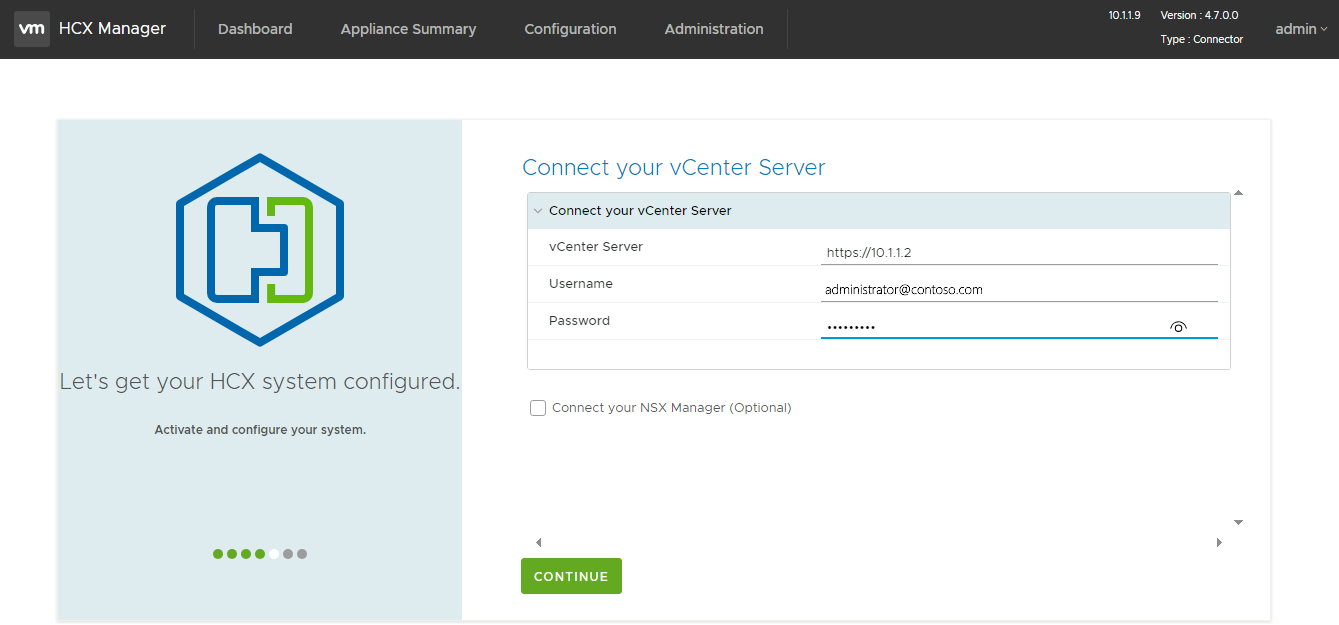Screen dimensions: 1339x625
Task: Click the Type : Connector text
Action: pyautogui.click(x=1202, y=39)
